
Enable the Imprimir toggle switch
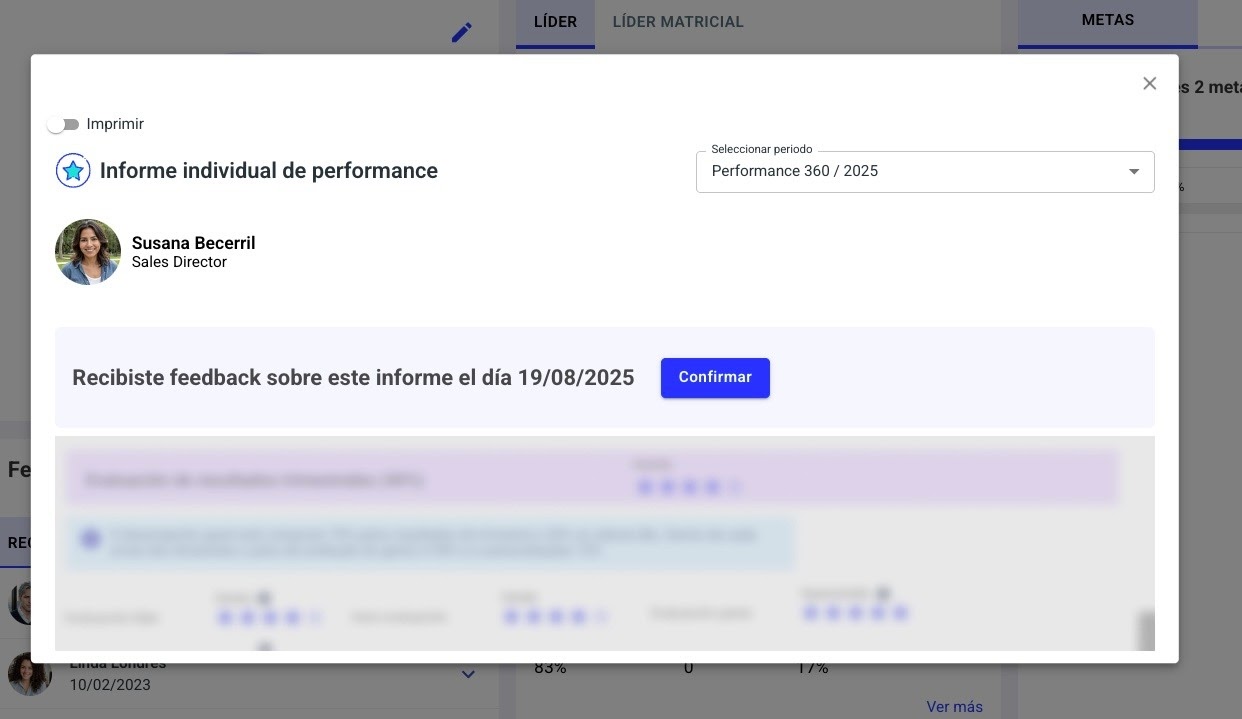(63, 125)
